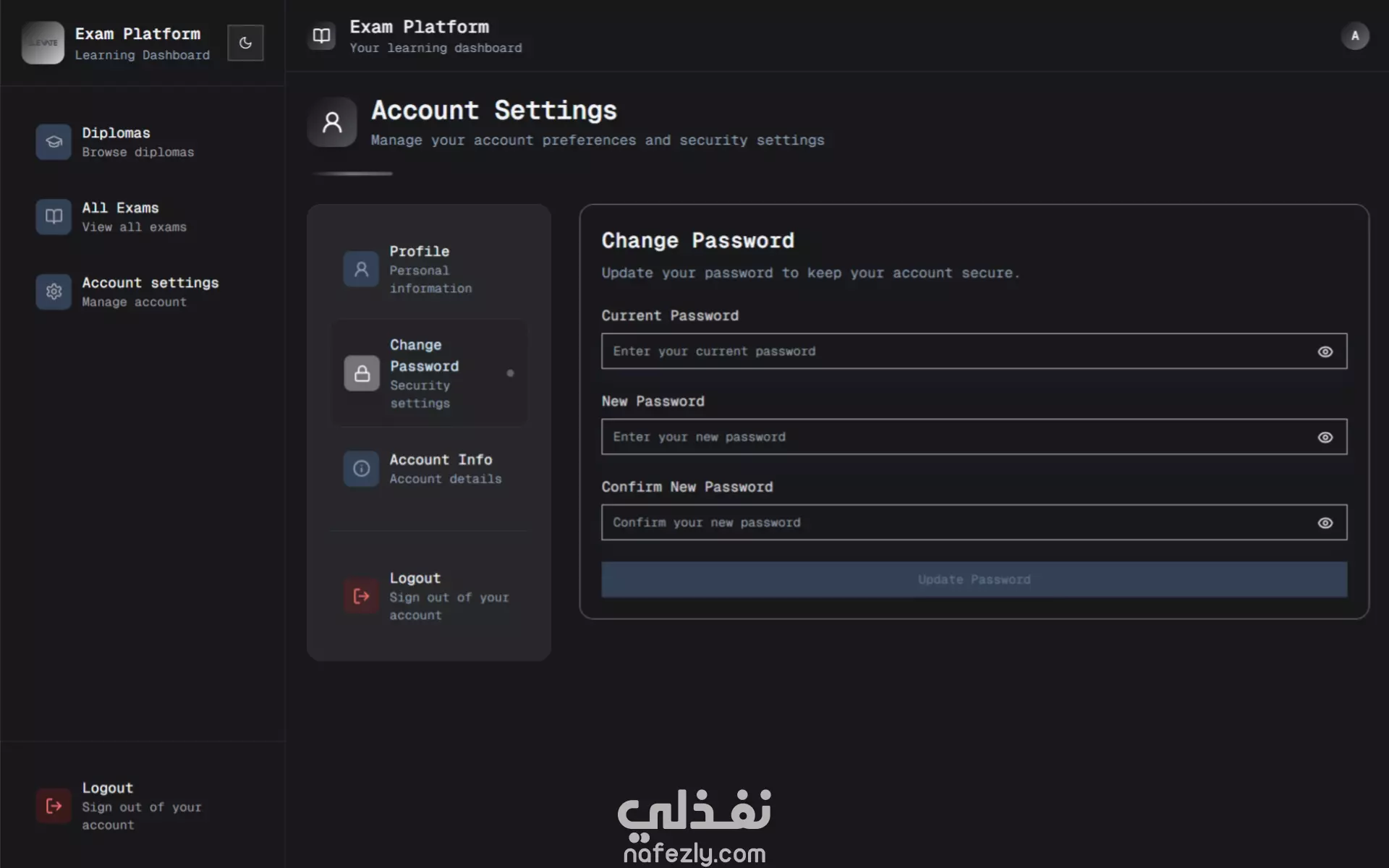
Task: Click the book icon in header
Action: click(x=321, y=35)
